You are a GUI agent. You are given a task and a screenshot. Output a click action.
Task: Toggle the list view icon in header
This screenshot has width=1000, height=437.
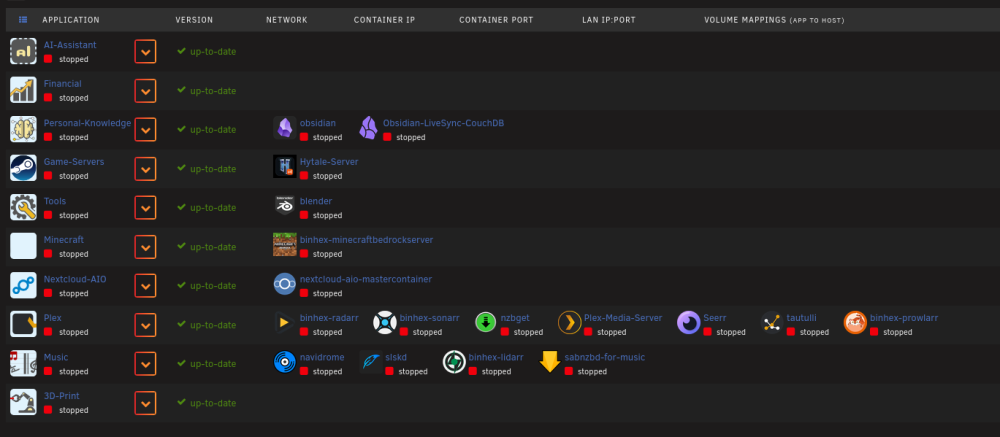point(23,20)
